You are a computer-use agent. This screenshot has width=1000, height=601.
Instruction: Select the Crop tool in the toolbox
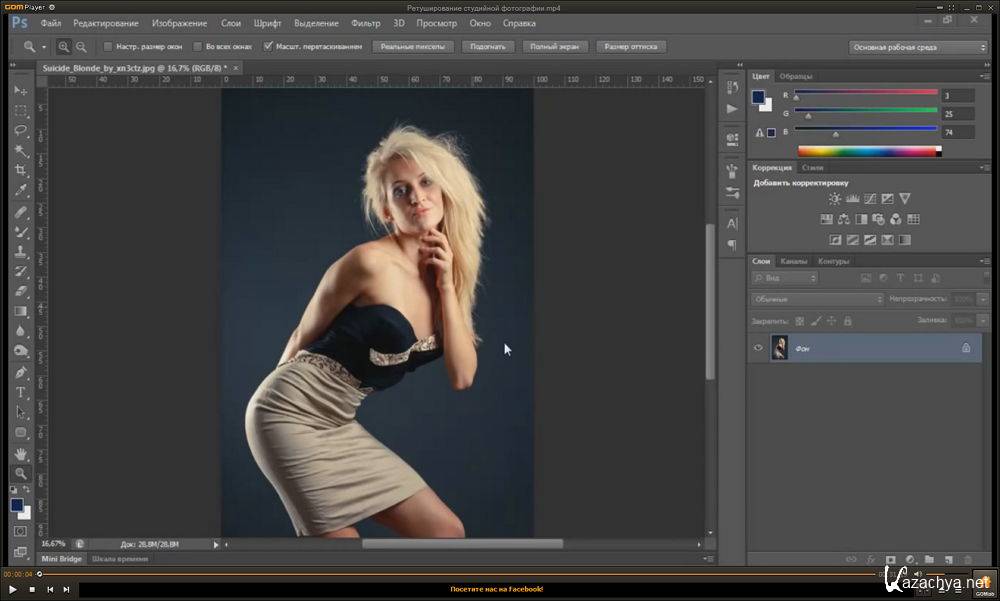coord(21,170)
